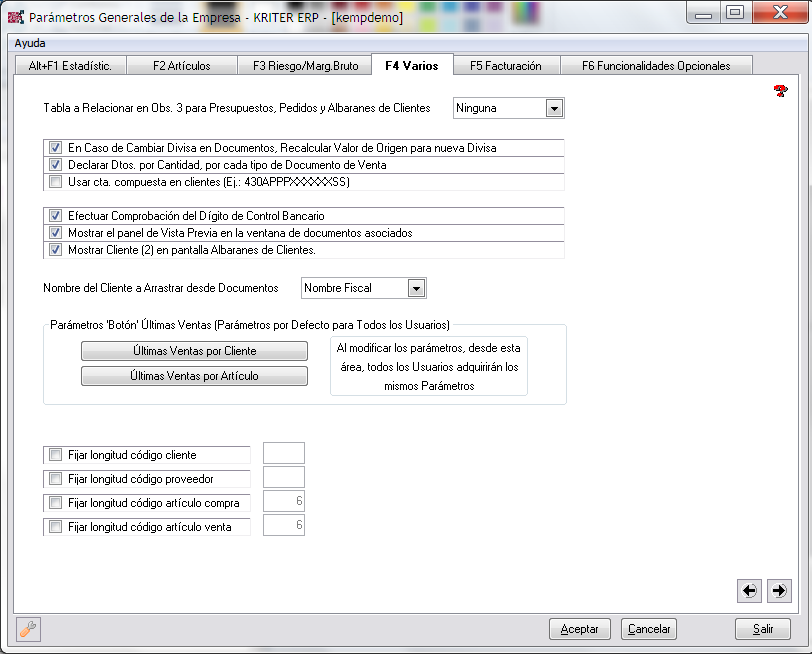Open the Ayuda menu
The width and height of the screenshot is (812, 654).
pos(30,43)
